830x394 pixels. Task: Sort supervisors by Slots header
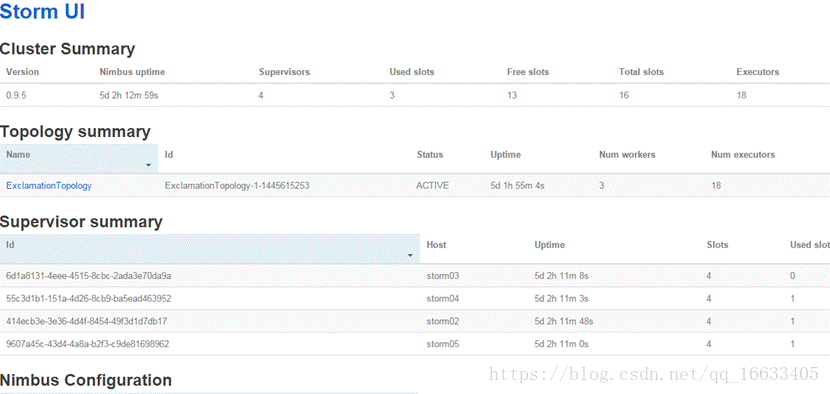[x=717, y=245]
